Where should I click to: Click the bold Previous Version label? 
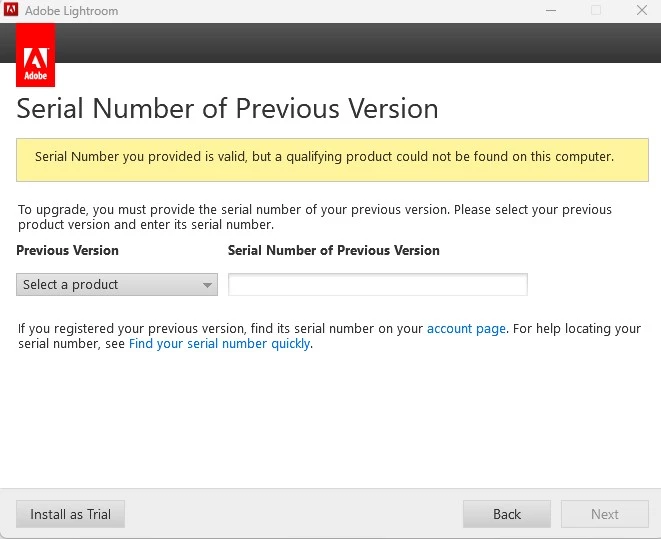pyautogui.click(x=67, y=250)
